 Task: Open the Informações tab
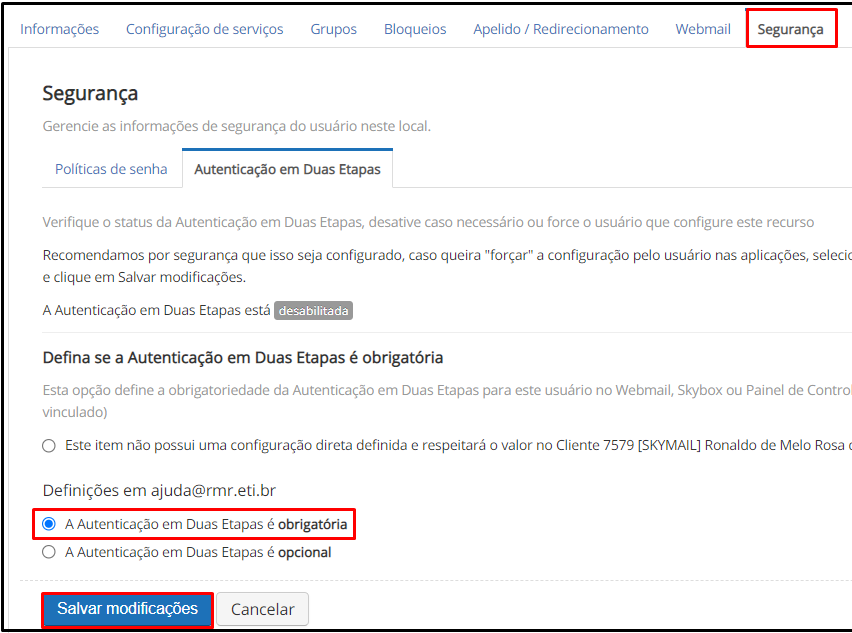[x=59, y=29]
